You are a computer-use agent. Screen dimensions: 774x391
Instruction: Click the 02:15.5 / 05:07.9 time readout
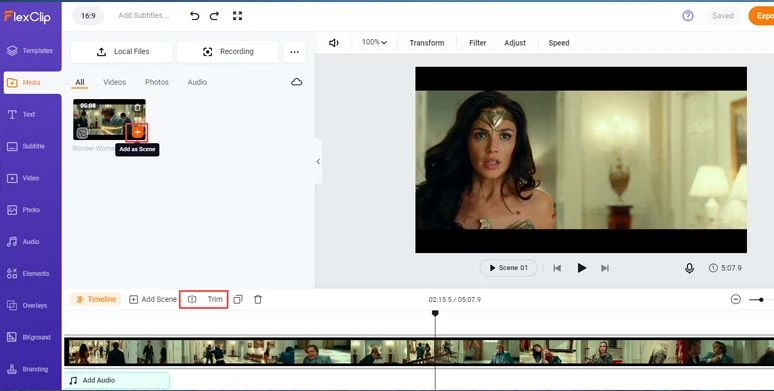coord(455,300)
